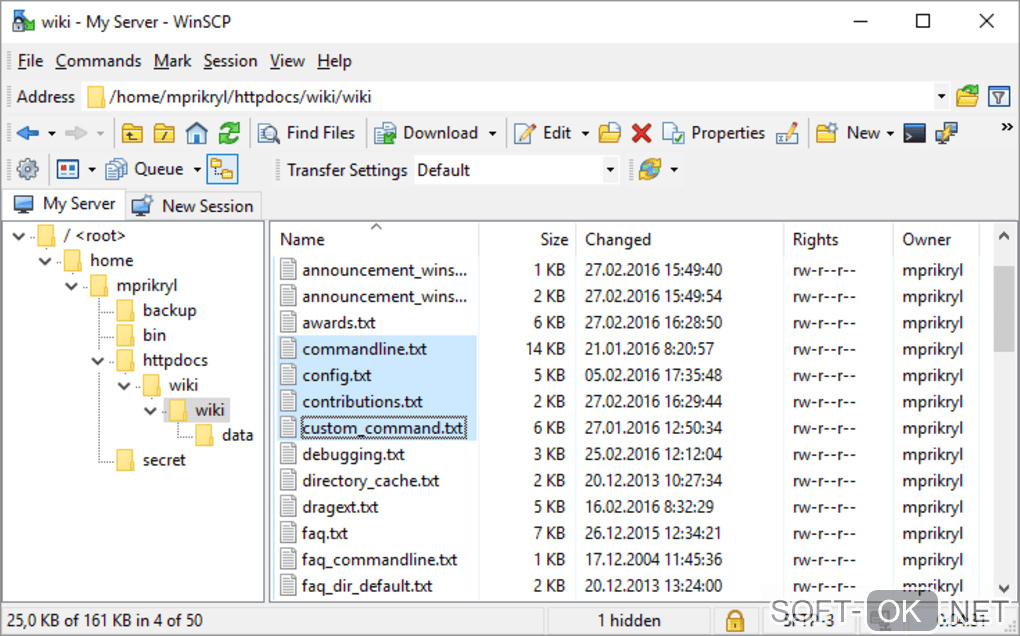Open the View menu
The height and width of the screenshot is (636, 1020).
pyautogui.click(x=287, y=61)
